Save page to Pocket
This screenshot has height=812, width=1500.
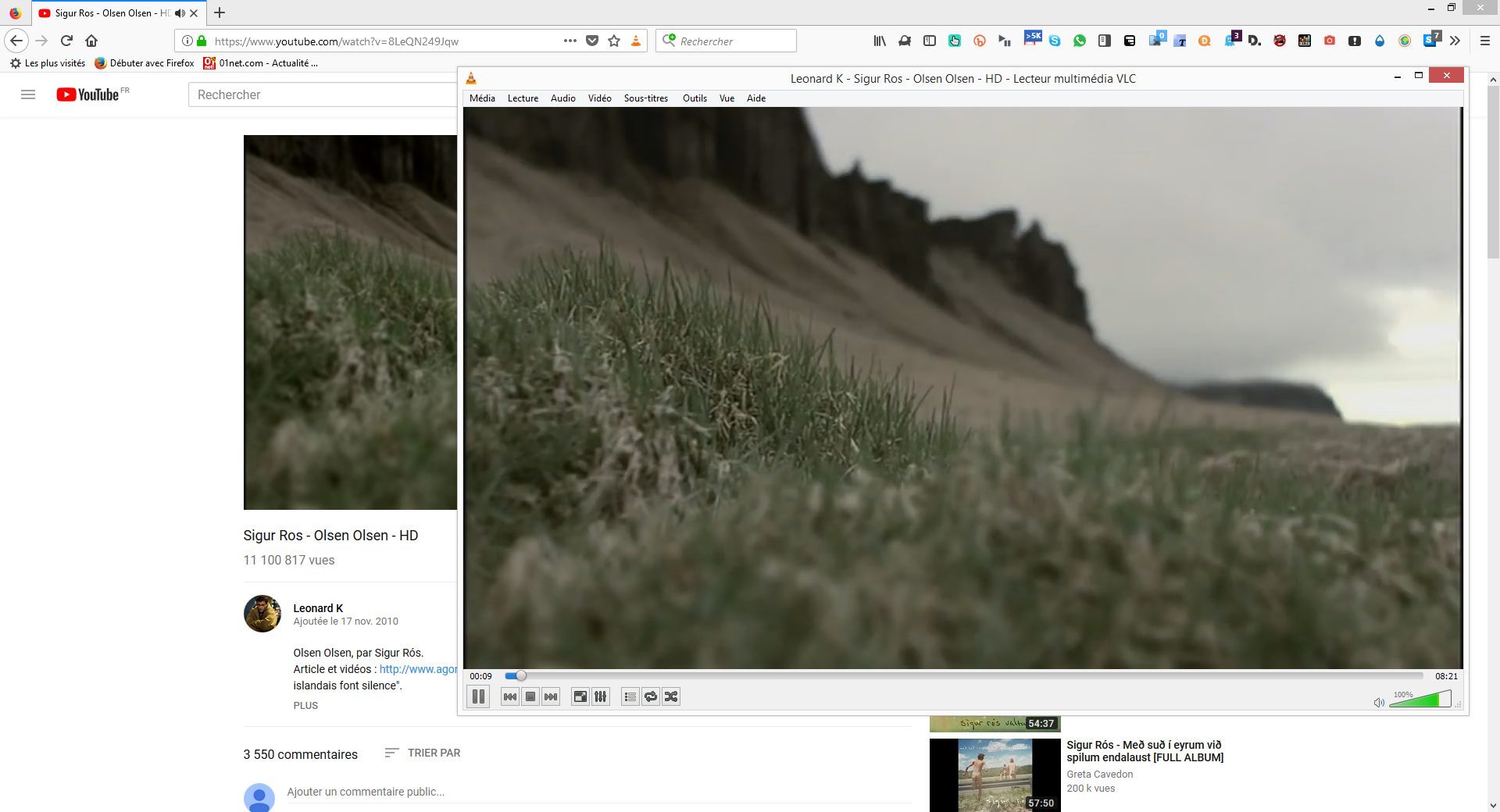coord(592,41)
